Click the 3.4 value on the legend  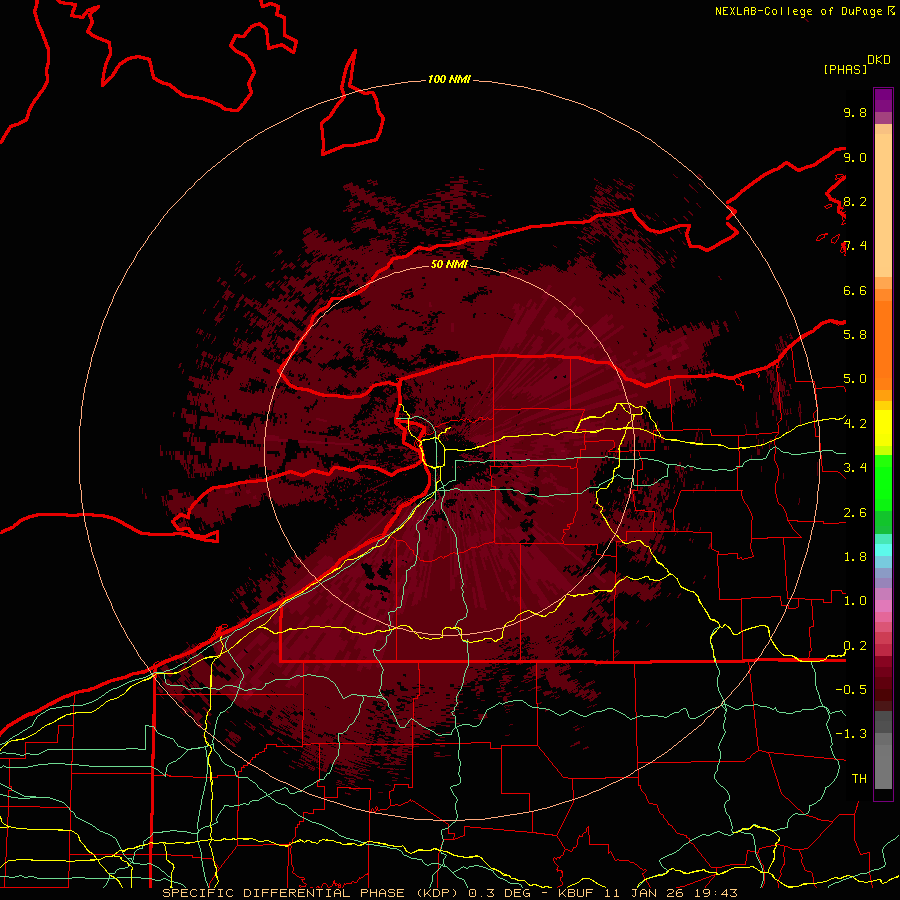coord(855,468)
